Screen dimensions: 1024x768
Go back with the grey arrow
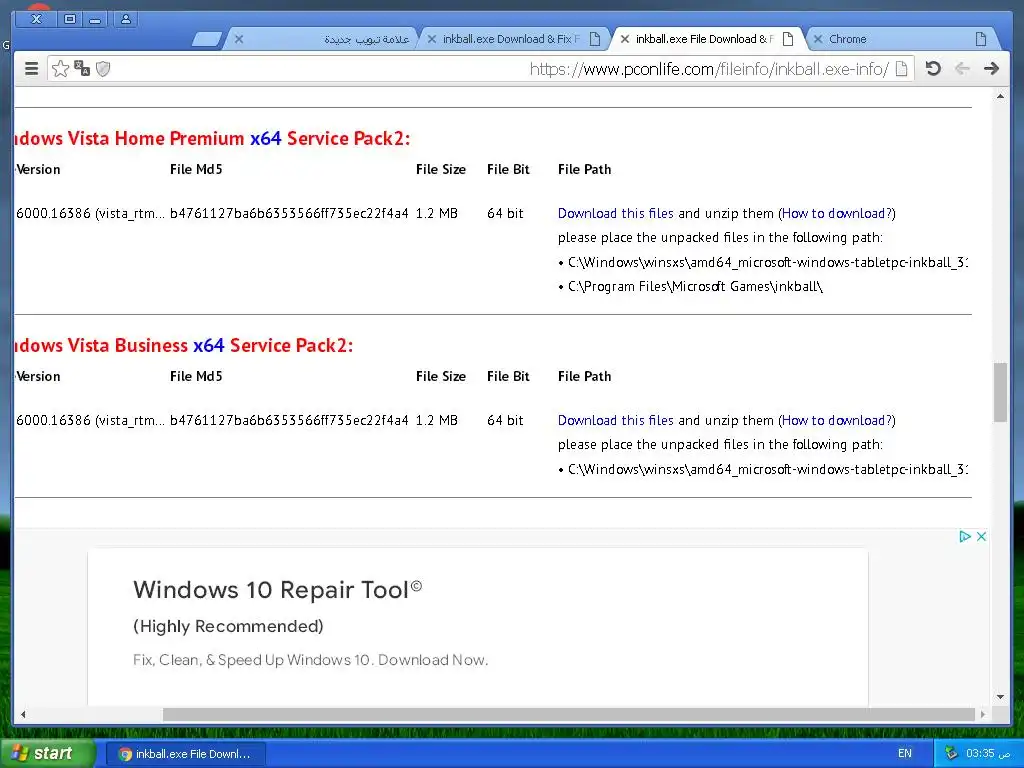point(962,69)
